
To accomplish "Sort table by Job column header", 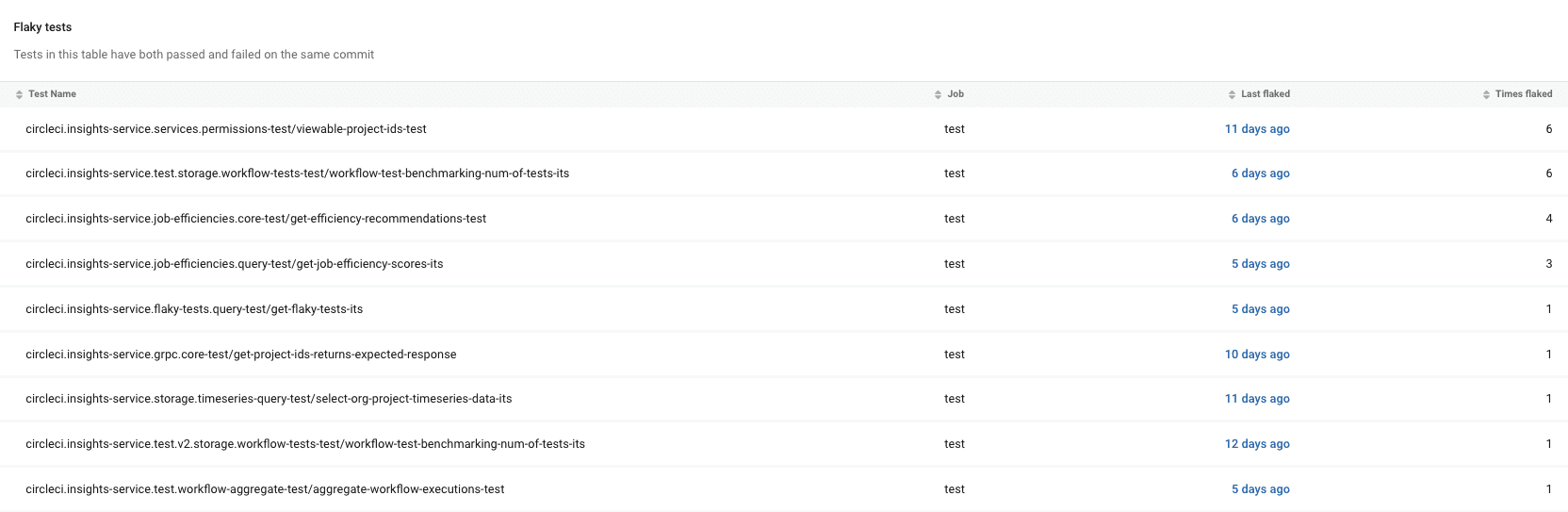I will [955, 94].
